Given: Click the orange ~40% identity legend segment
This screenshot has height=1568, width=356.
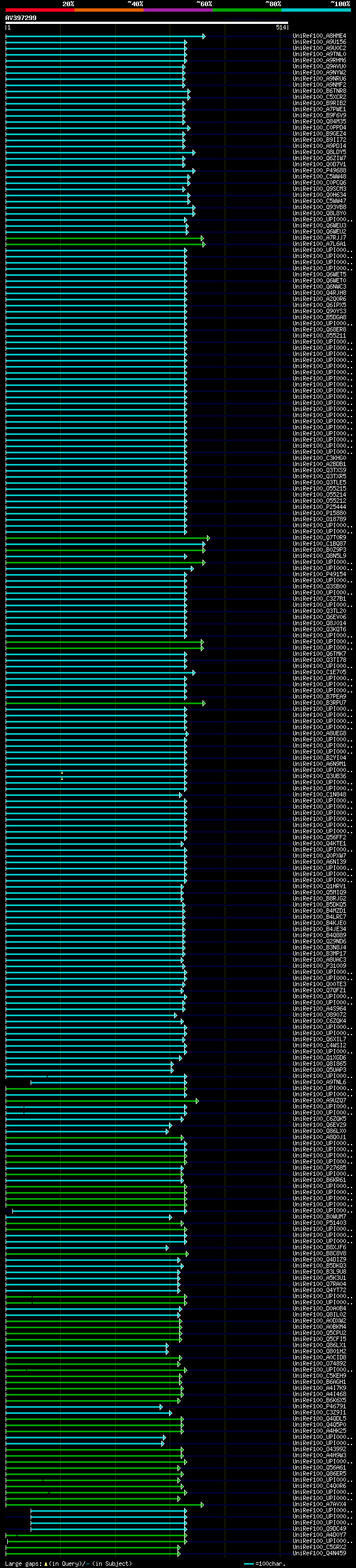Looking at the screenshot, I should point(109,10).
